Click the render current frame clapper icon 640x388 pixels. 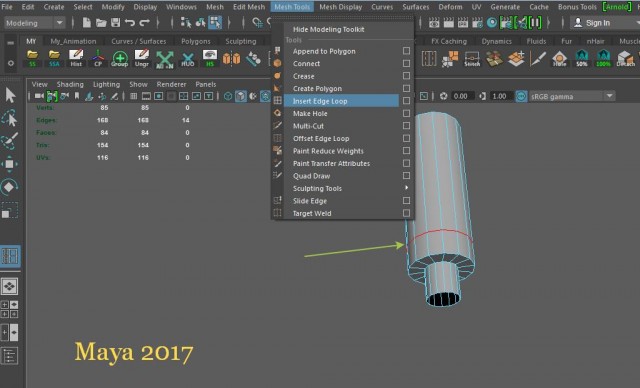click(449, 23)
